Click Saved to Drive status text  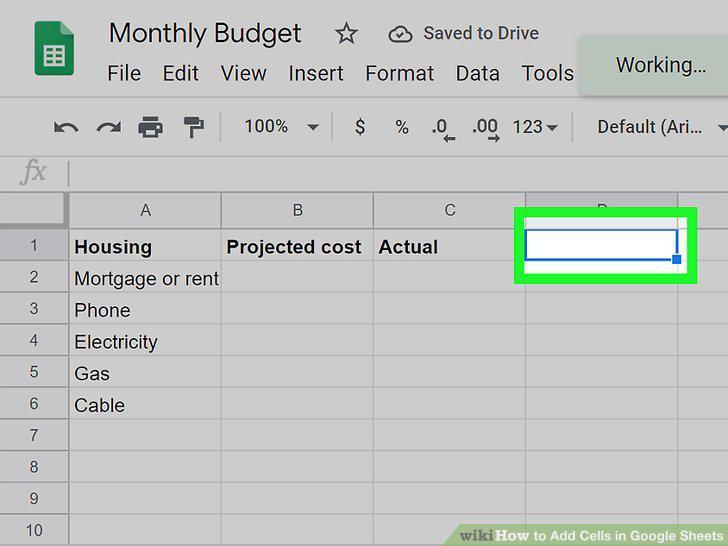481,33
